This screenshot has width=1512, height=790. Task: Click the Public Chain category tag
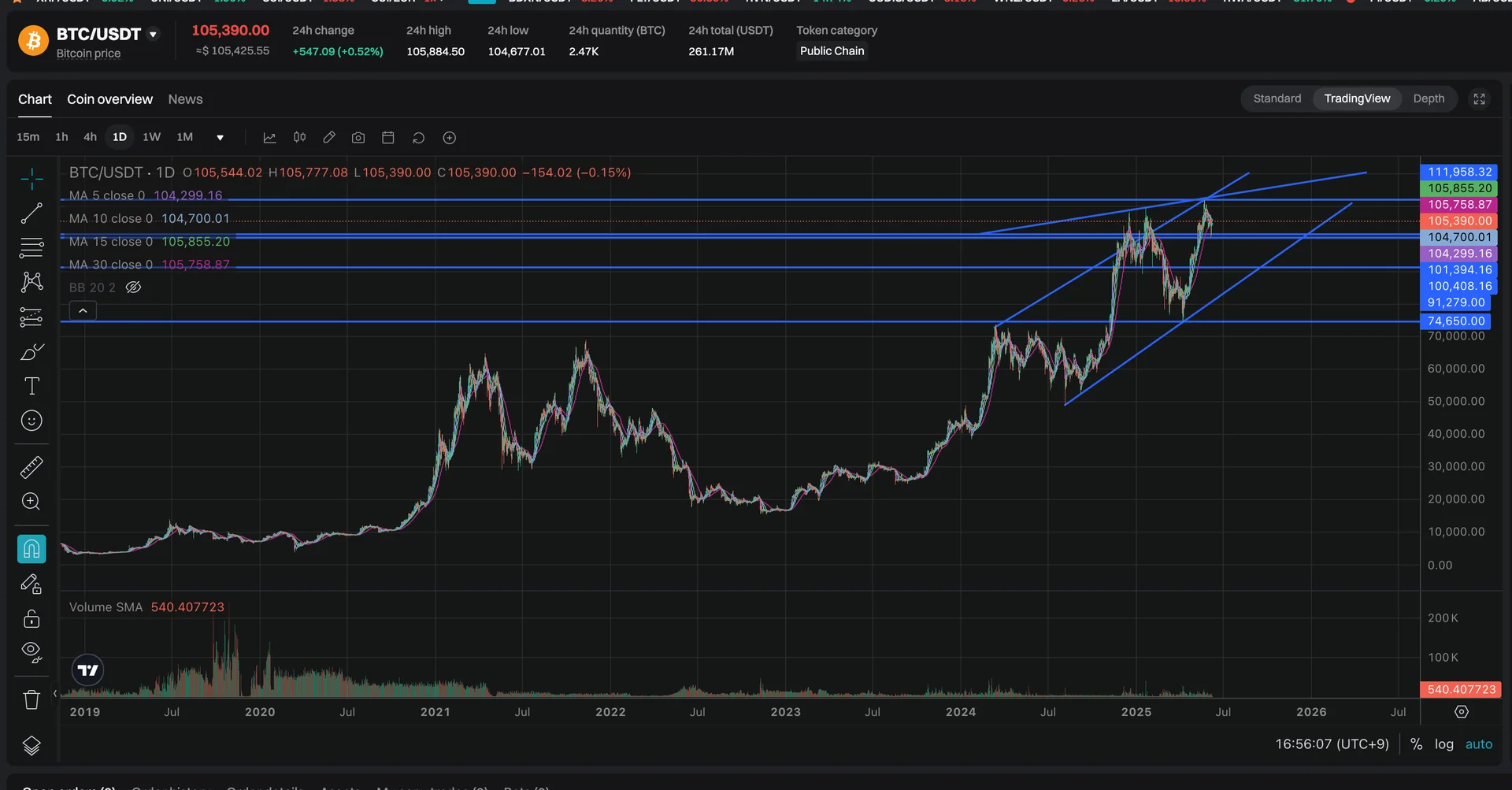[832, 51]
